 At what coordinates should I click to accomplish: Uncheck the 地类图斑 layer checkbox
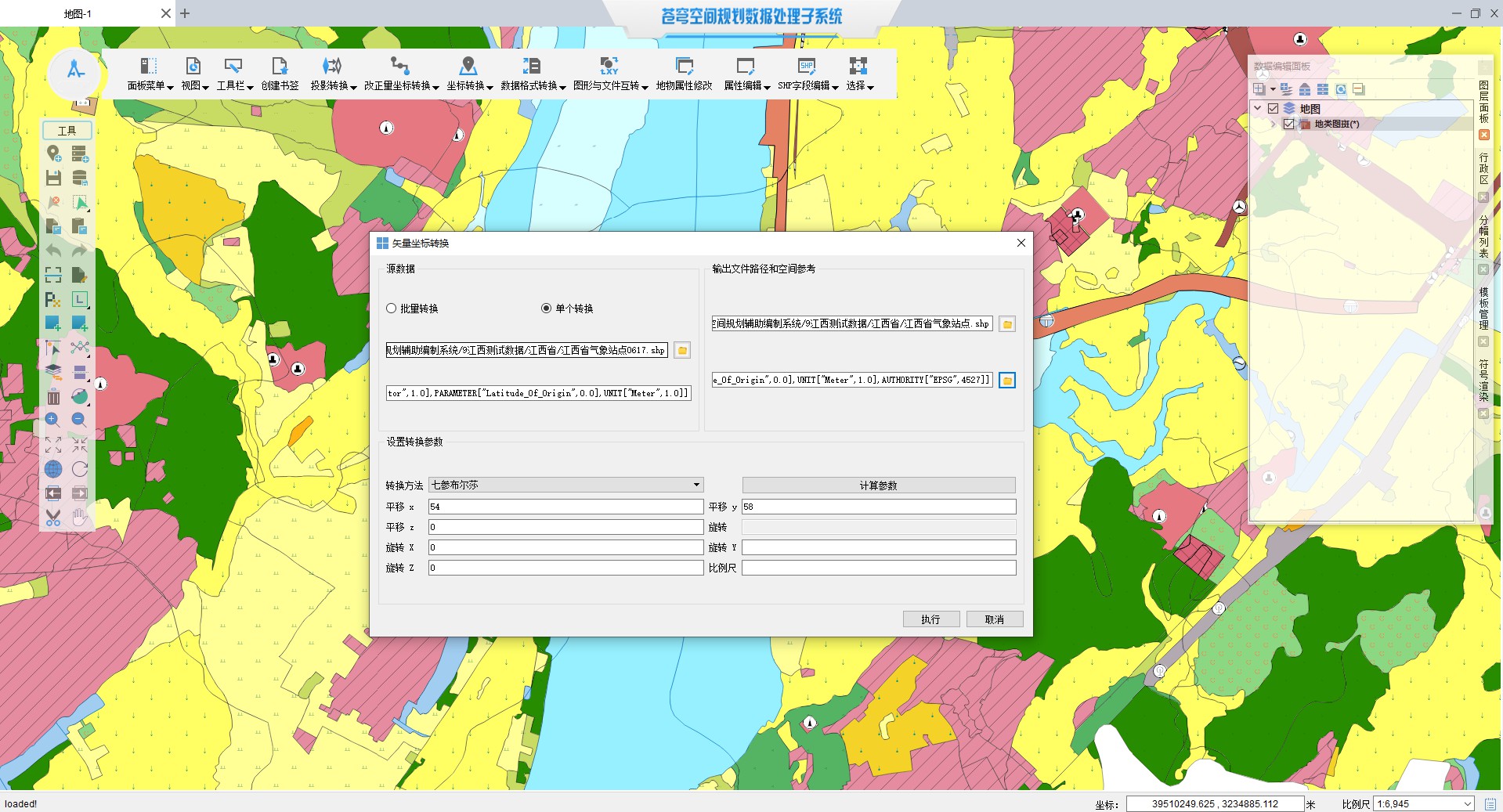pyautogui.click(x=1288, y=124)
